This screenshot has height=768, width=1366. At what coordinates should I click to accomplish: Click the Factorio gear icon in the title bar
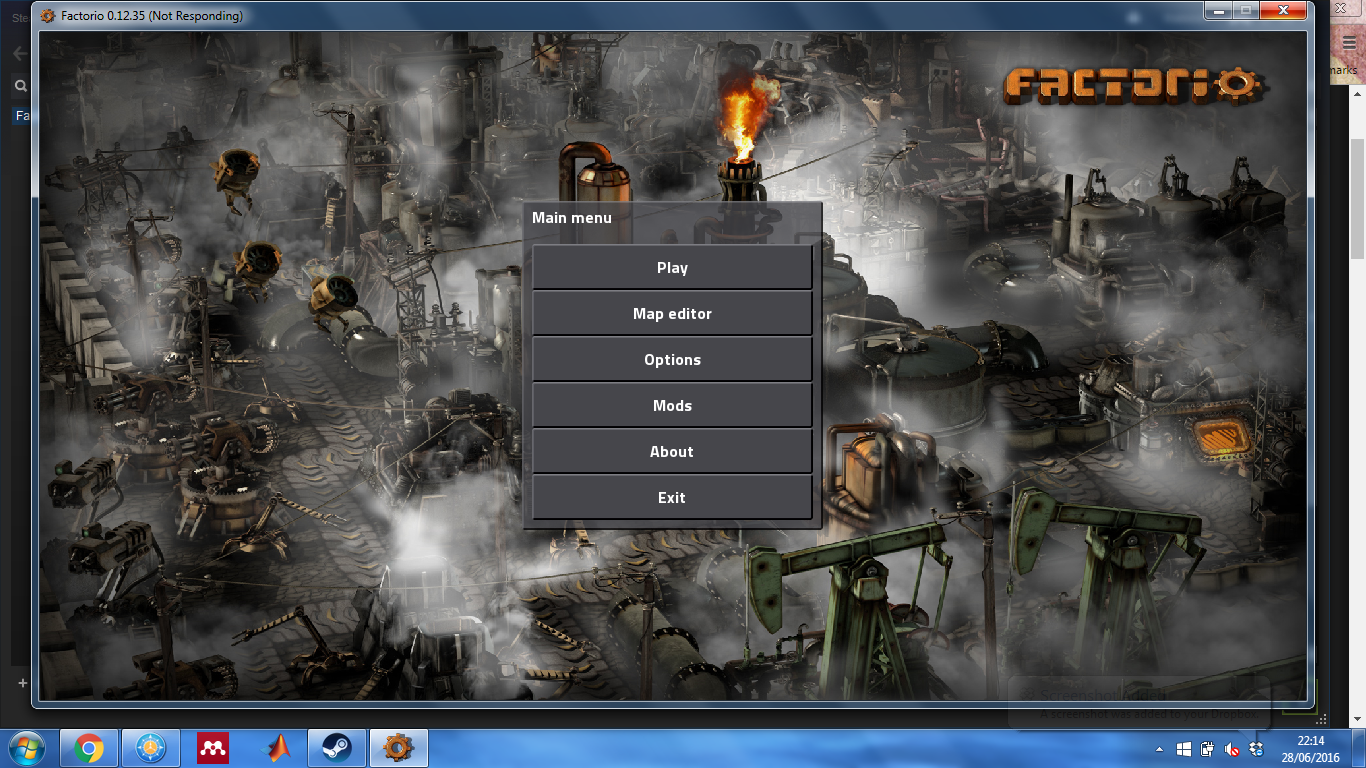[x=48, y=15]
